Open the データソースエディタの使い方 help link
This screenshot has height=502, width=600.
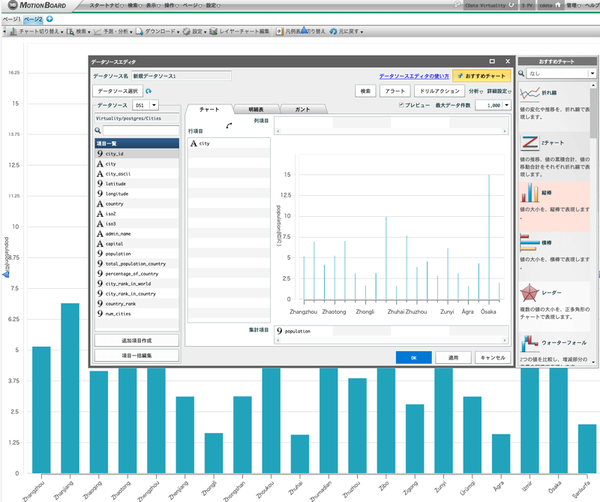click(413, 75)
